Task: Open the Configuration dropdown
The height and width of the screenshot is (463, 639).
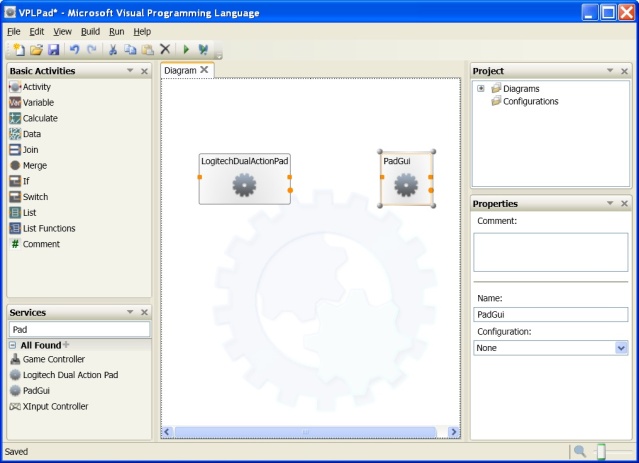Action: (621, 348)
